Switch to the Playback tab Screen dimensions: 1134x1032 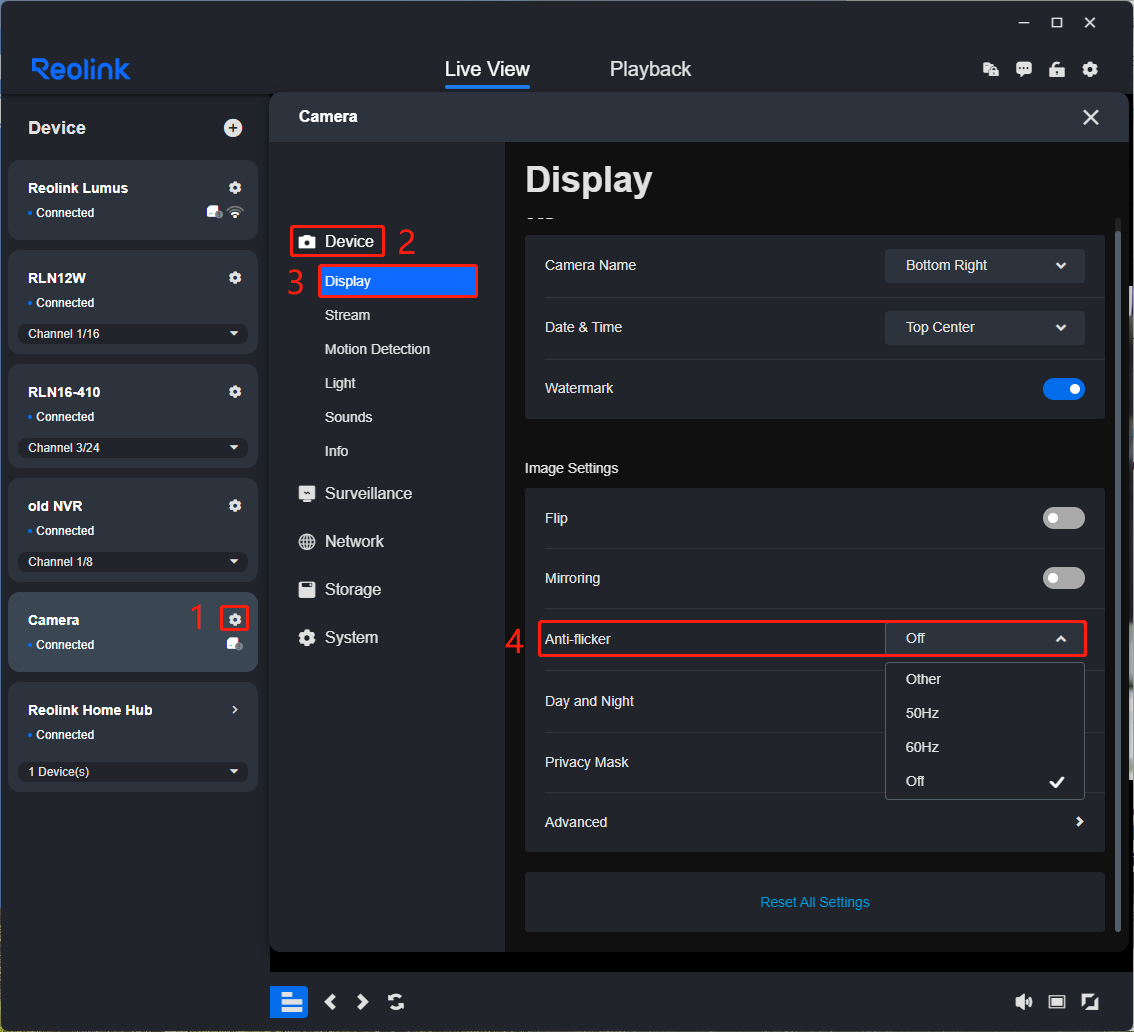(650, 69)
